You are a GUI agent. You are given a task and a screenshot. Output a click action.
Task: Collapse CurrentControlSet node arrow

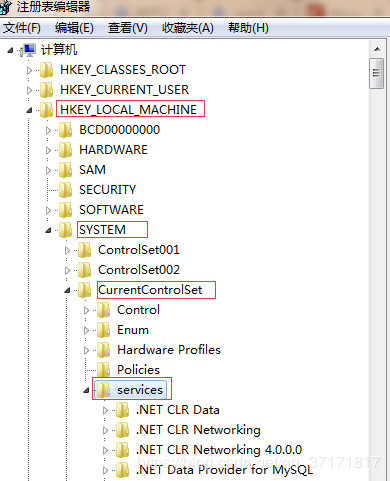click(67, 290)
